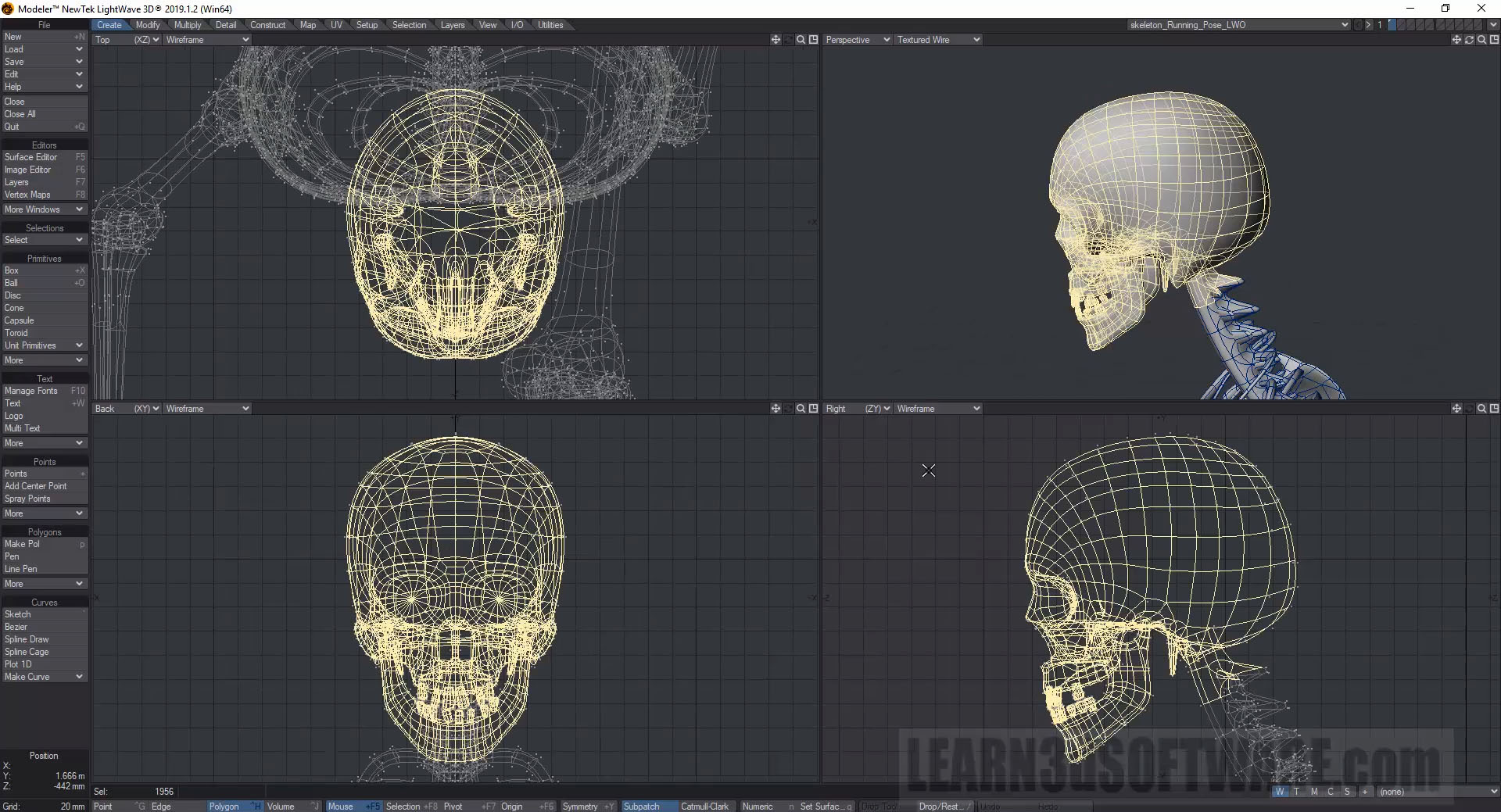Select the W weight map button
1501x812 pixels.
pos(1279,792)
